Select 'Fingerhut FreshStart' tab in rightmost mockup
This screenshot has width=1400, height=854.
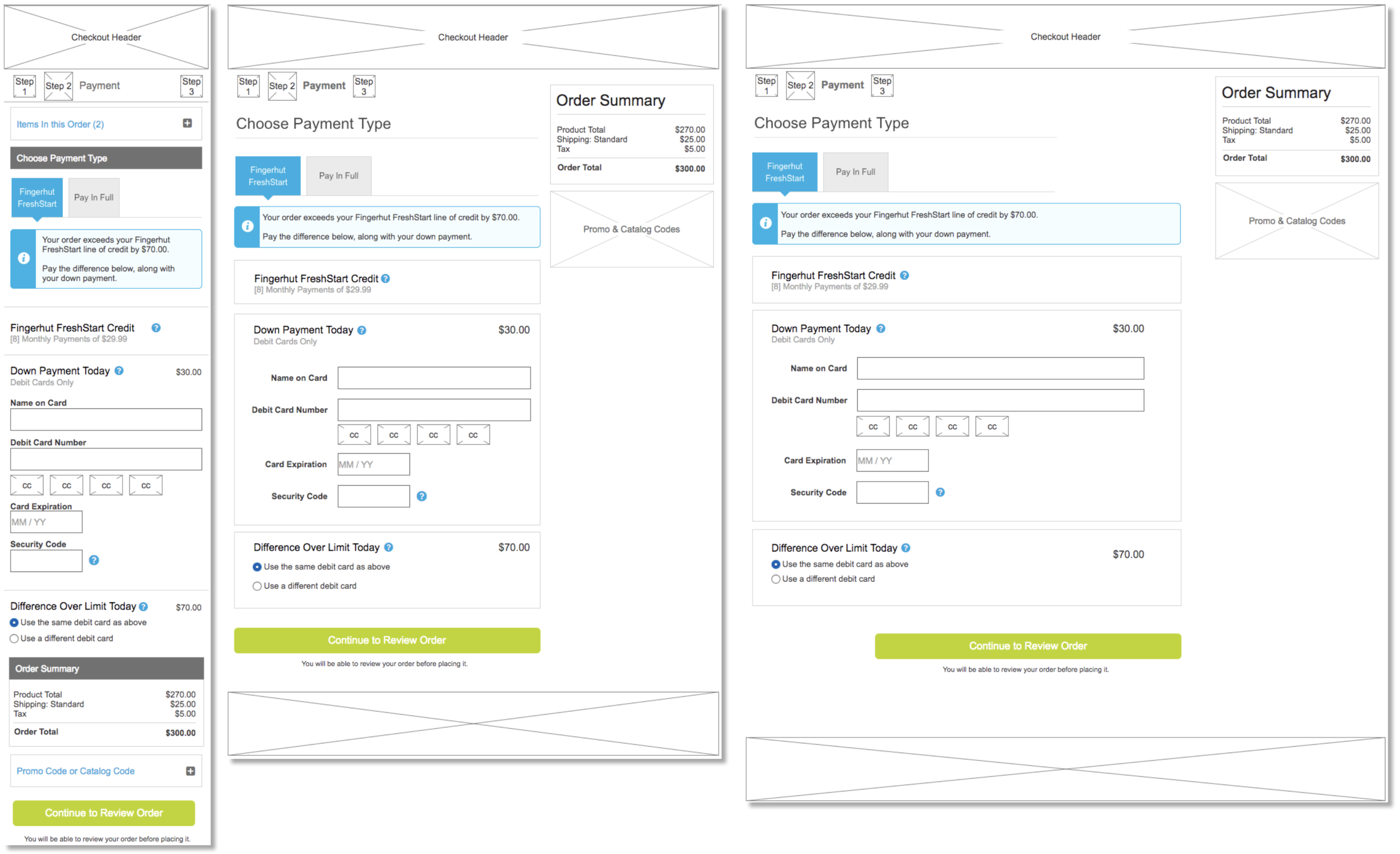(x=785, y=172)
